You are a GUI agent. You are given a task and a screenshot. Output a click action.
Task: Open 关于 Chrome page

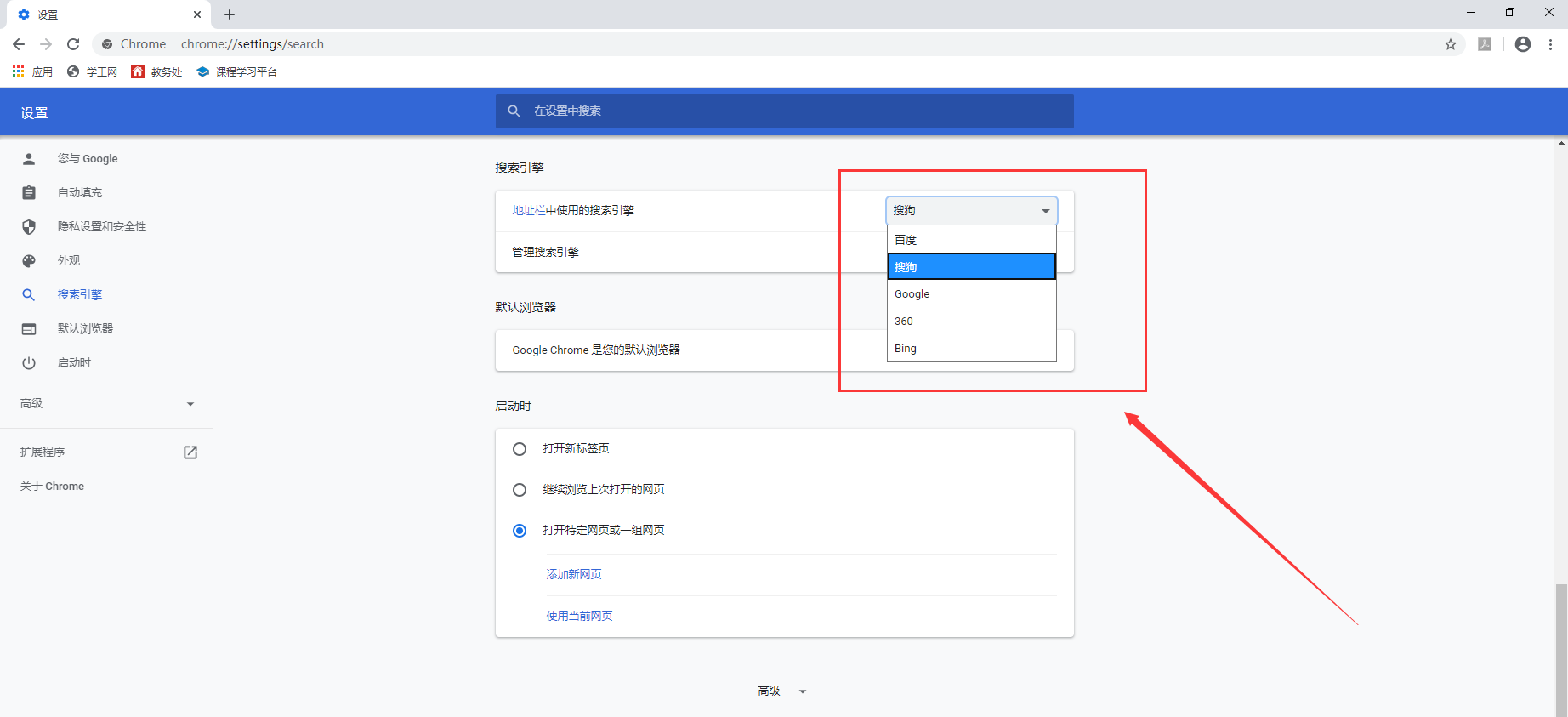pos(52,487)
